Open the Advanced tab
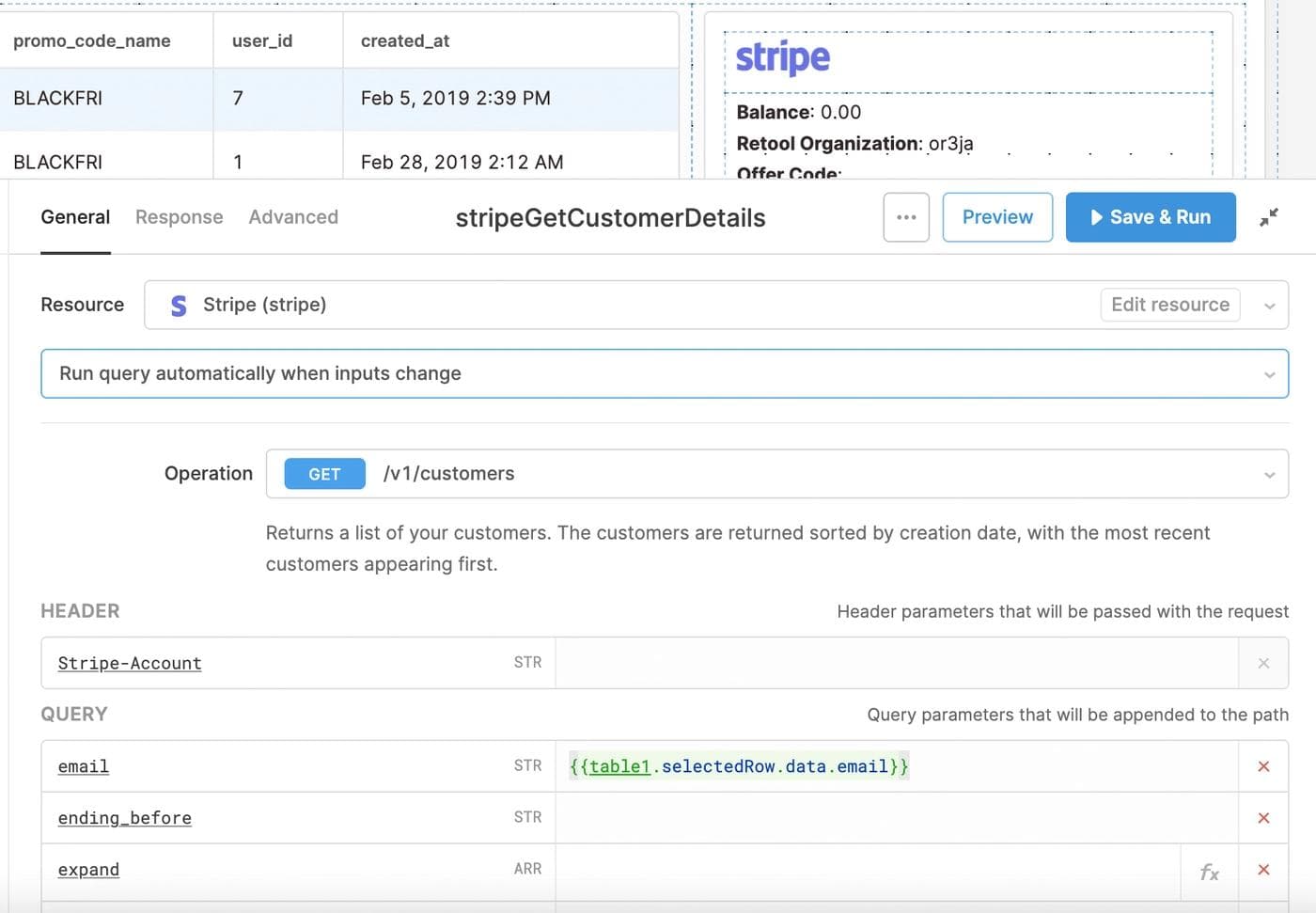 tap(293, 217)
